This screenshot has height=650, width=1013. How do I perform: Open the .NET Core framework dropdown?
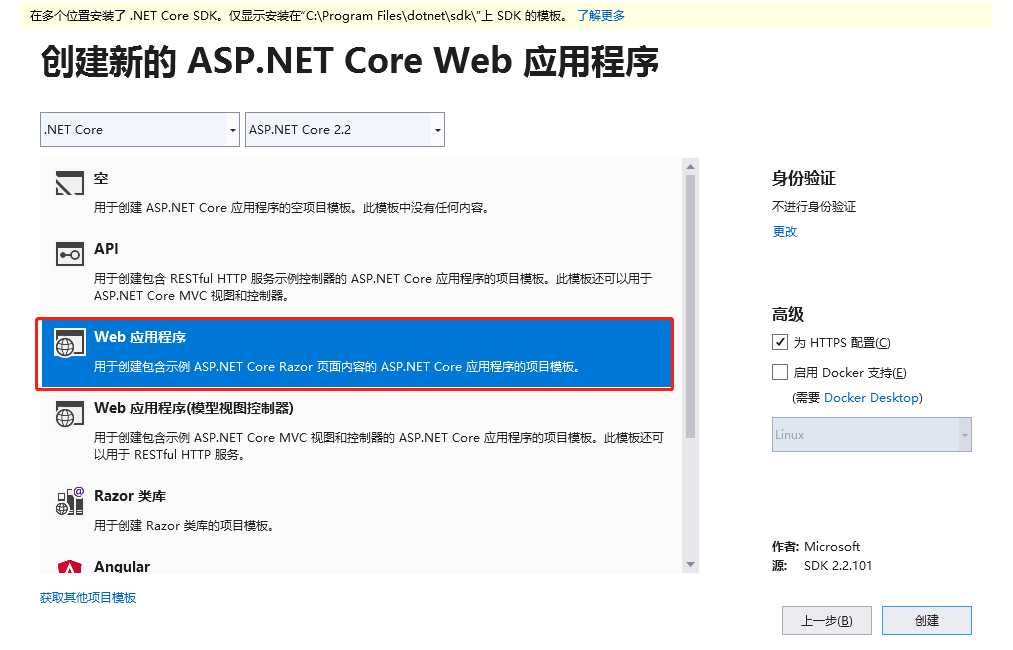point(140,129)
